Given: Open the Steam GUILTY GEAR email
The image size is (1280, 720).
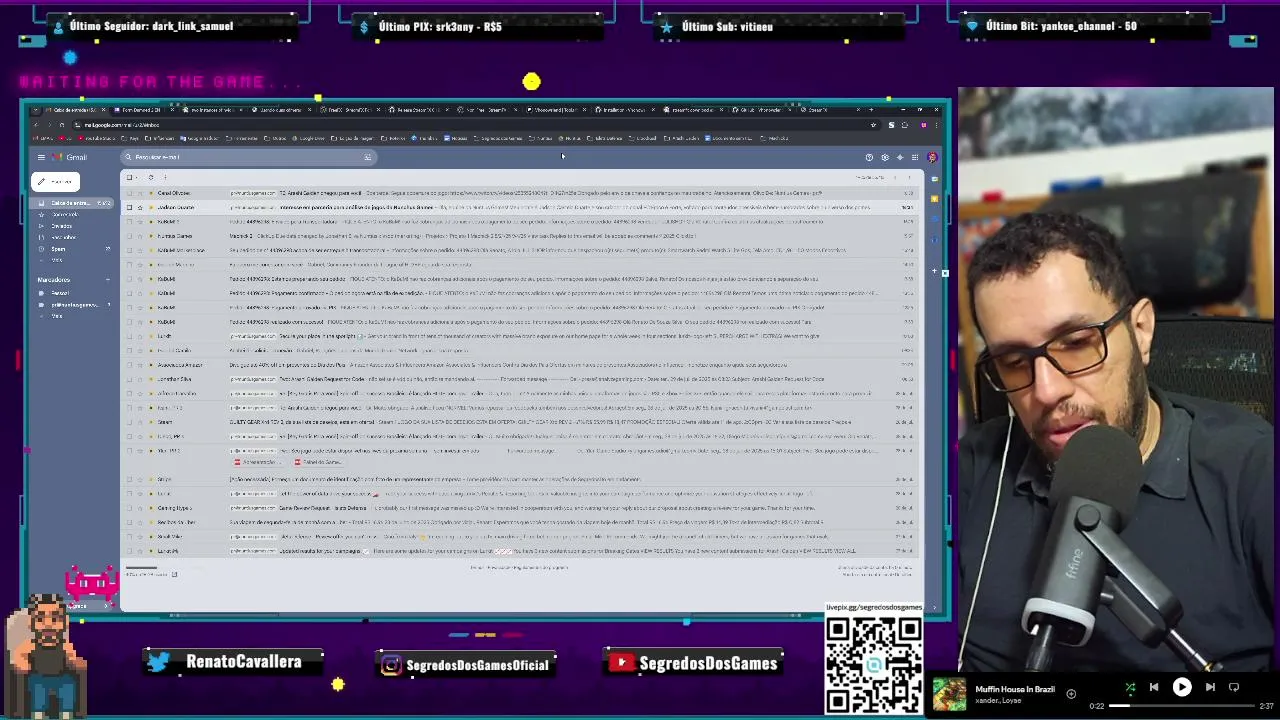Looking at the screenshot, I should tap(520, 422).
